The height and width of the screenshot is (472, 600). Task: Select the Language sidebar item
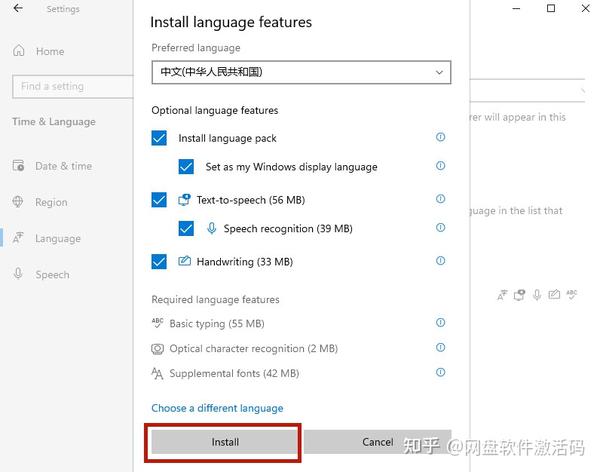tap(47, 238)
